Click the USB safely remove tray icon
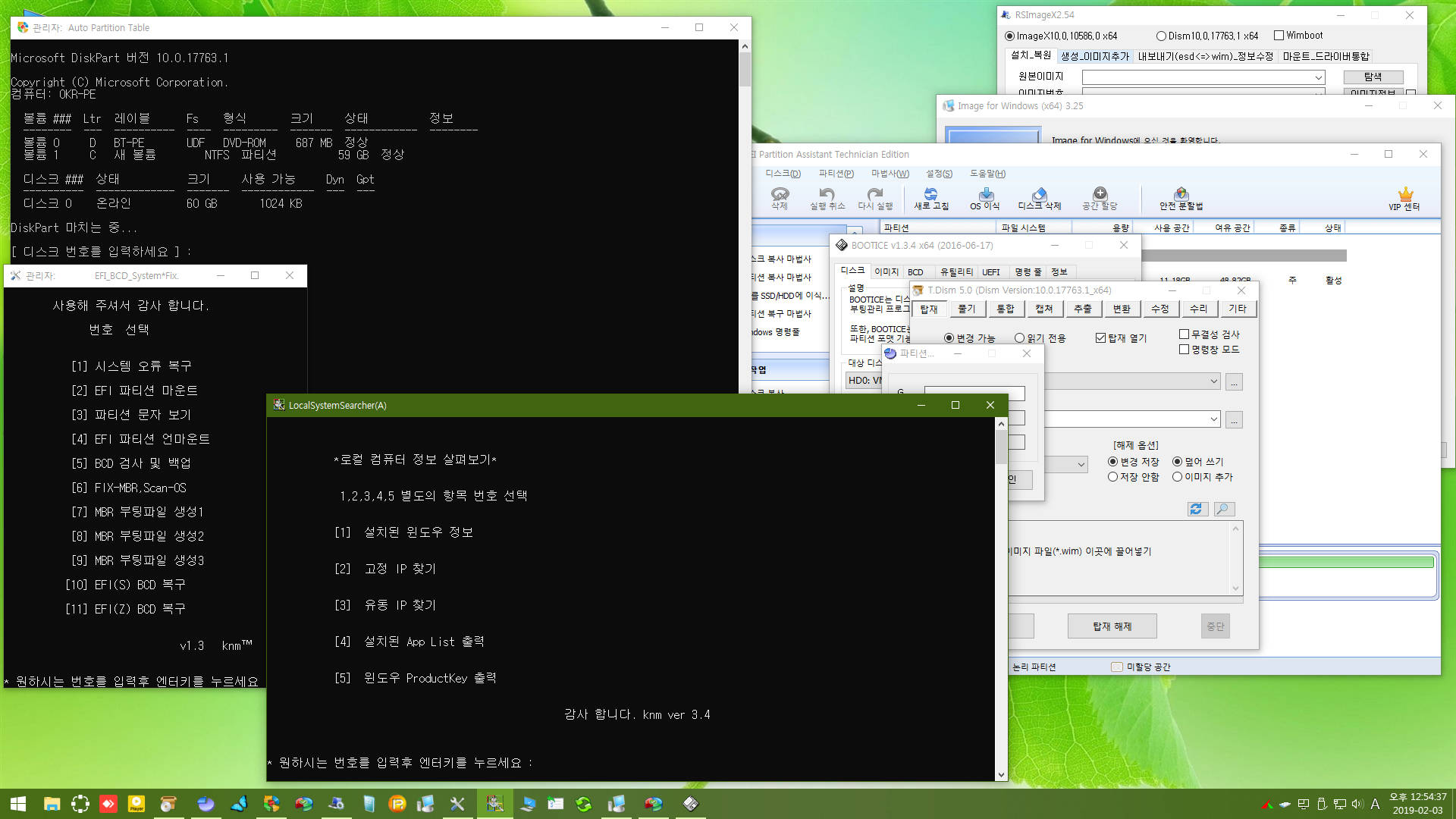This screenshot has height=819, width=1456. [1321, 804]
